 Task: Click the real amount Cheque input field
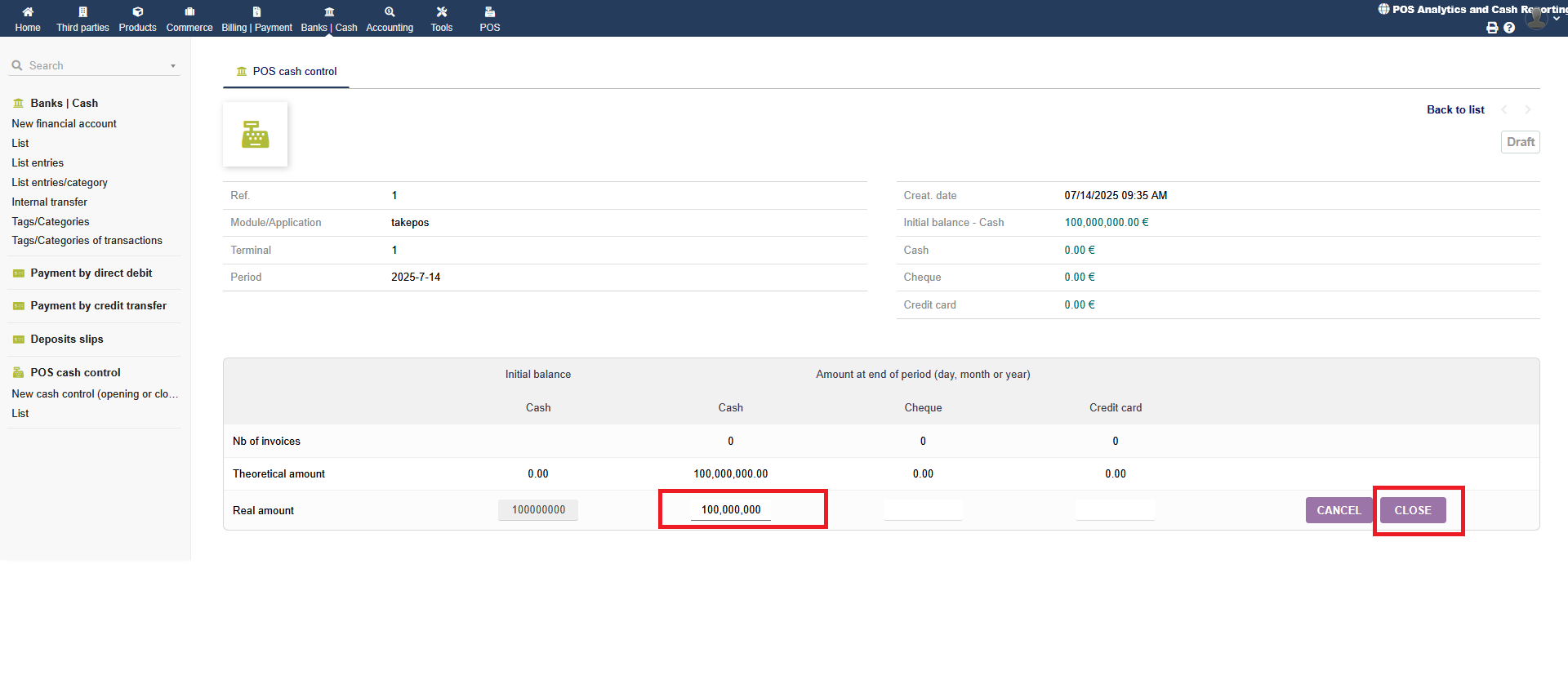923,510
